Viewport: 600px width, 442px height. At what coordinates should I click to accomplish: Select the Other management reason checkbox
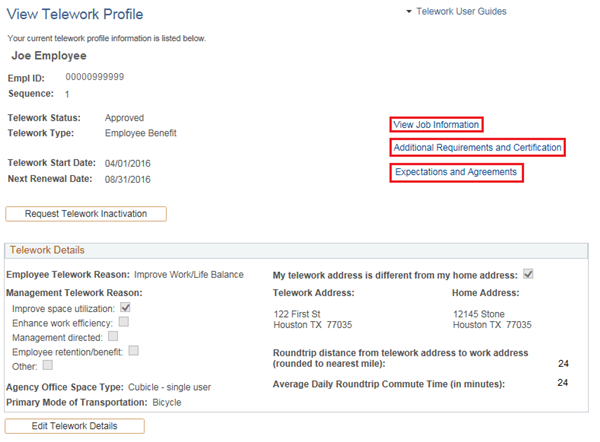46,366
